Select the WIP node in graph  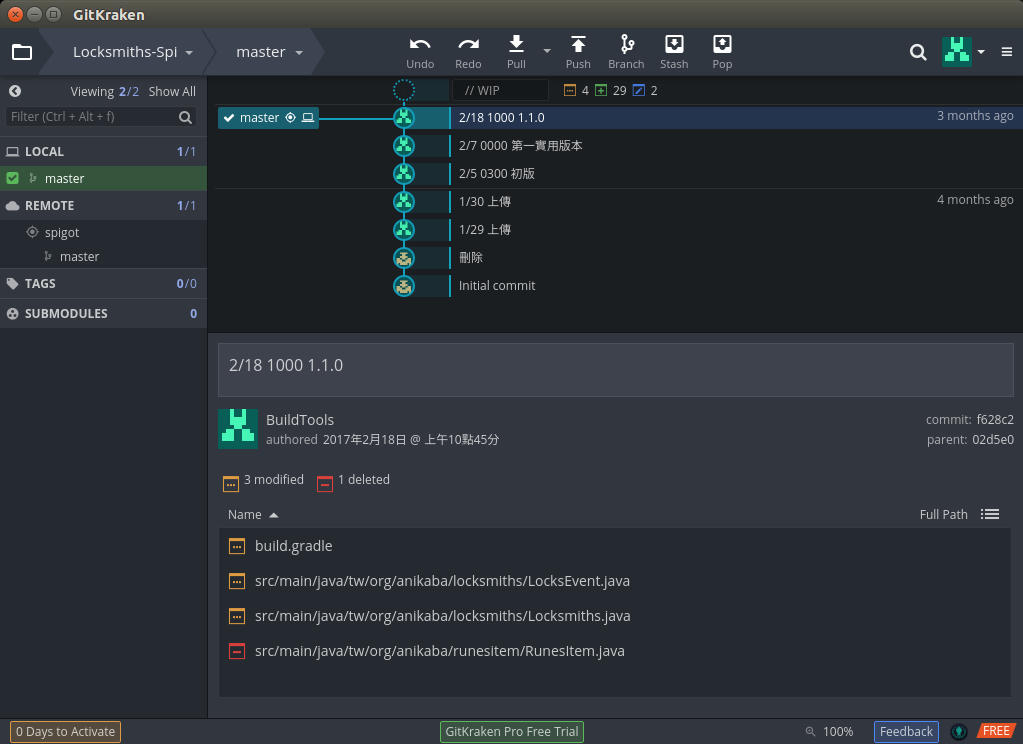[404, 90]
